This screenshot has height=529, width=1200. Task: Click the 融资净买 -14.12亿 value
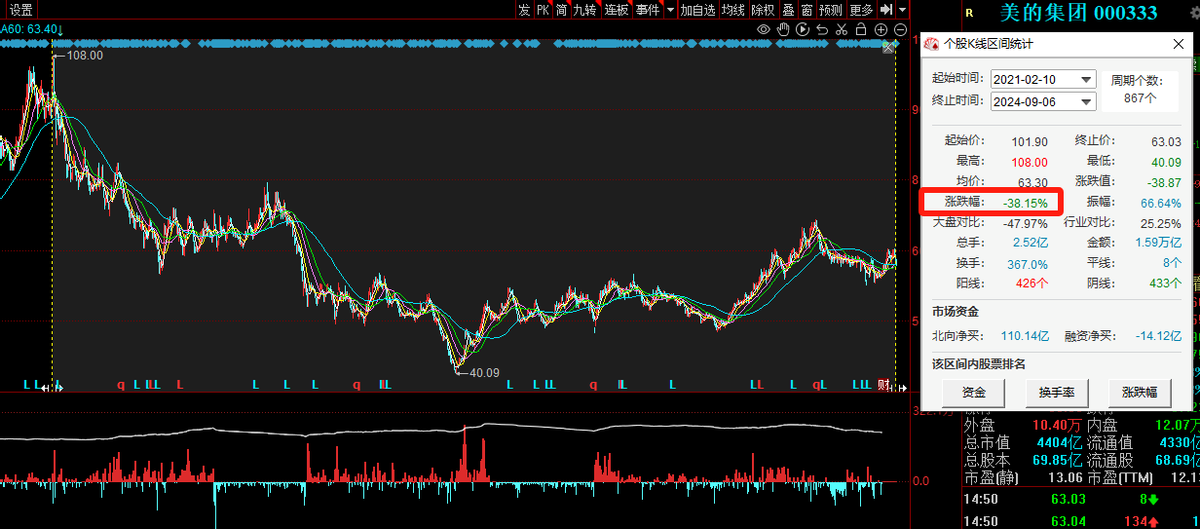click(1158, 335)
